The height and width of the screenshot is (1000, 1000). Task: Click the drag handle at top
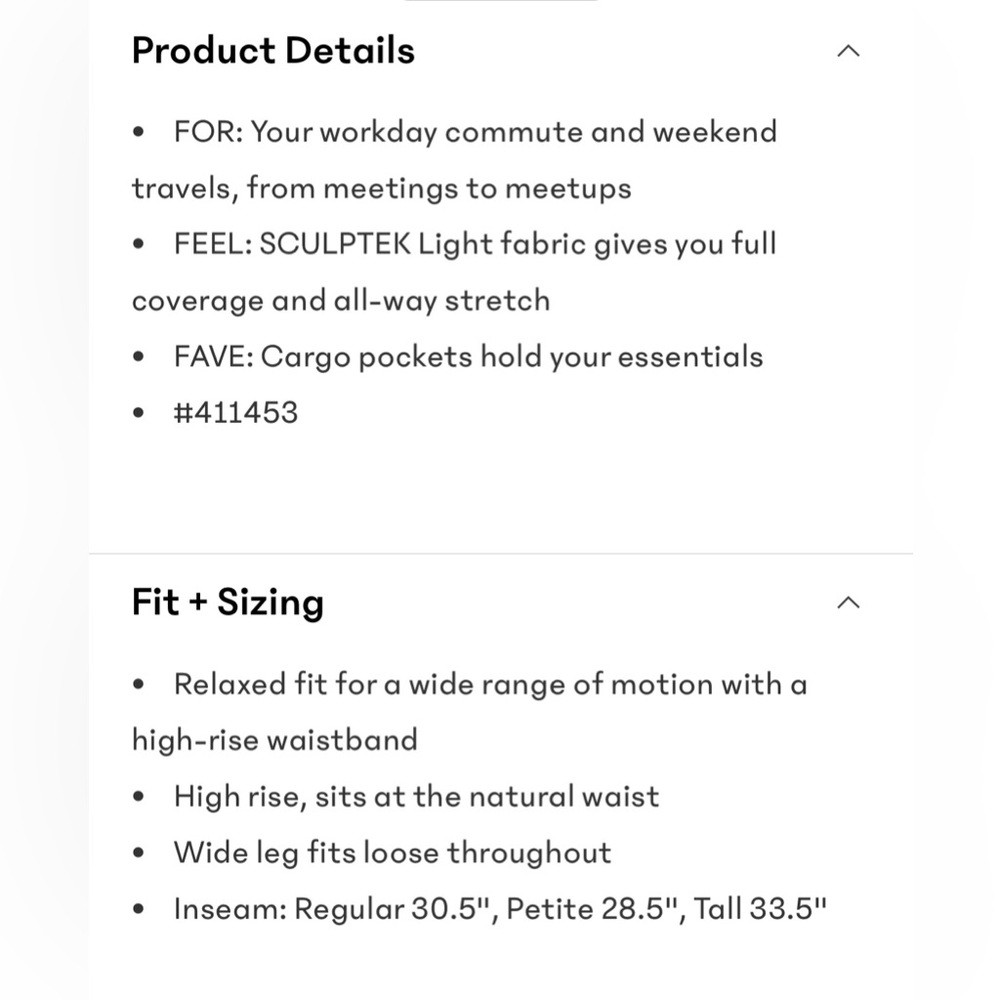pos(501,1)
